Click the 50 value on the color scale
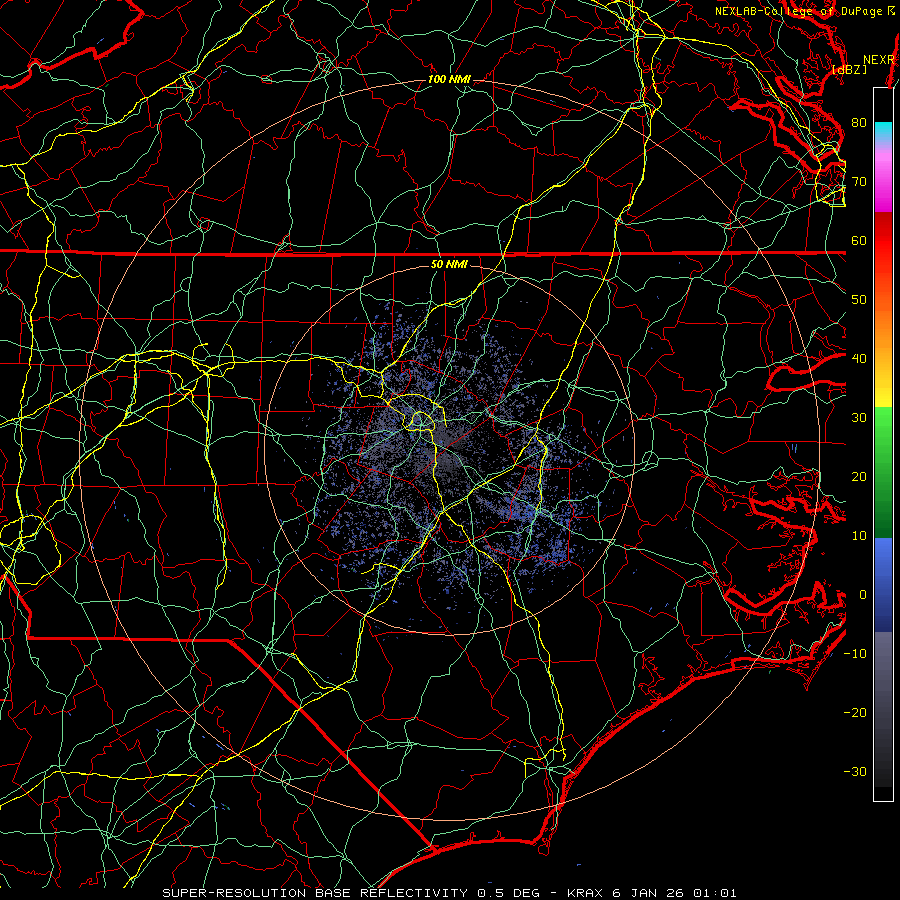Screen dimensions: 900x900 coord(859,300)
